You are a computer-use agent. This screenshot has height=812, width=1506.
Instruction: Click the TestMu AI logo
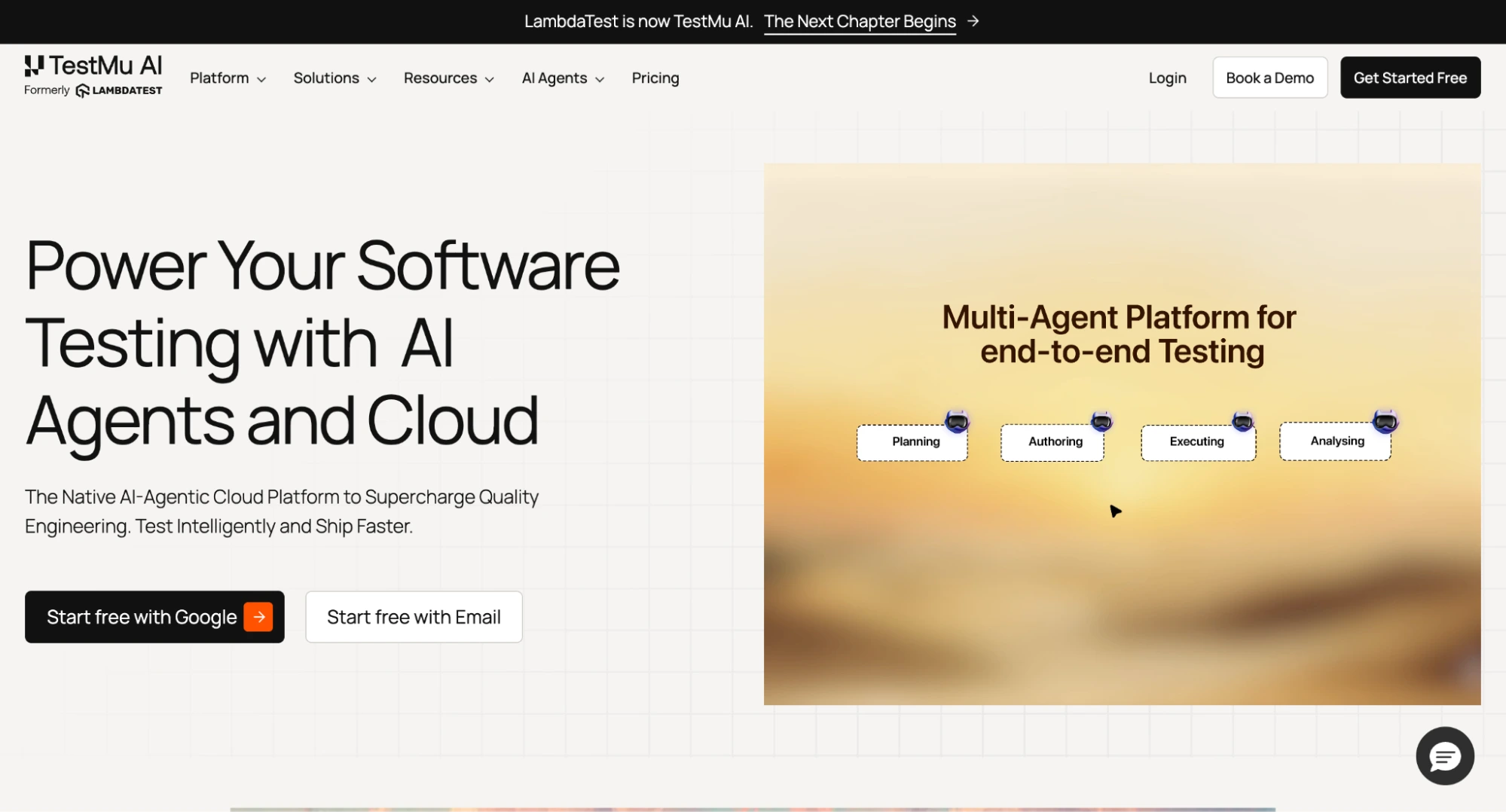[x=93, y=66]
